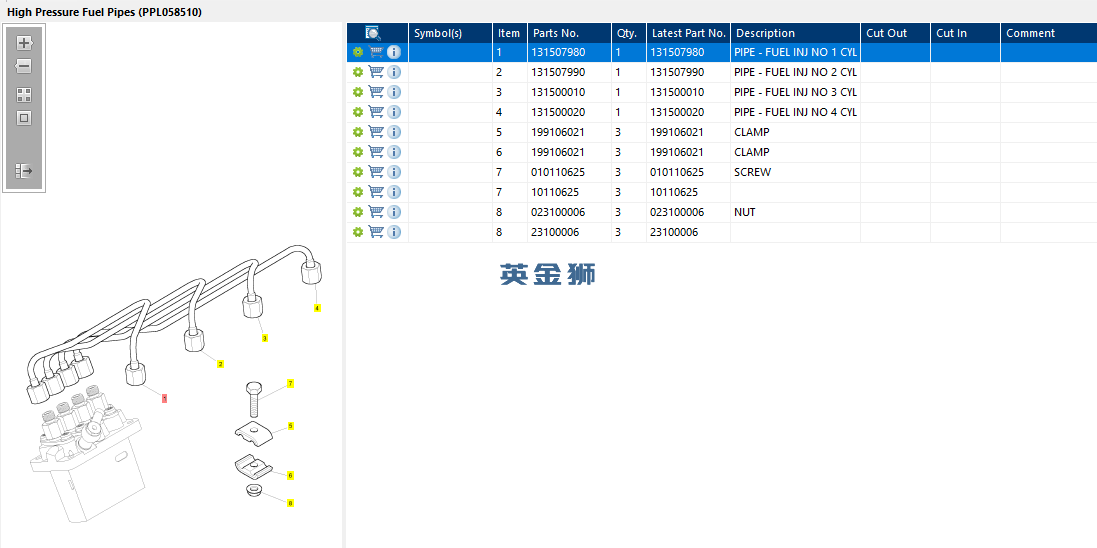Click gear icon for part 131507990
The height and width of the screenshot is (548, 1097).
[x=358, y=72]
